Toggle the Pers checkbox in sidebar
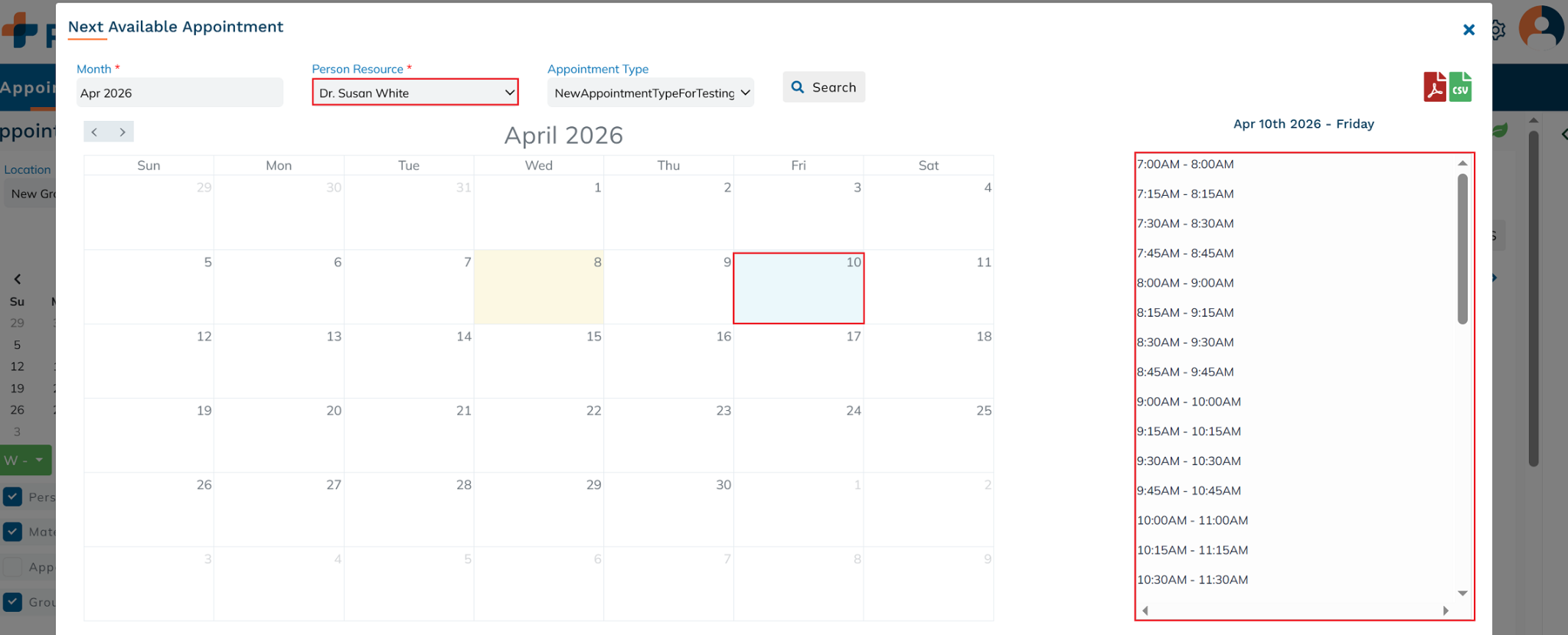 (x=13, y=497)
